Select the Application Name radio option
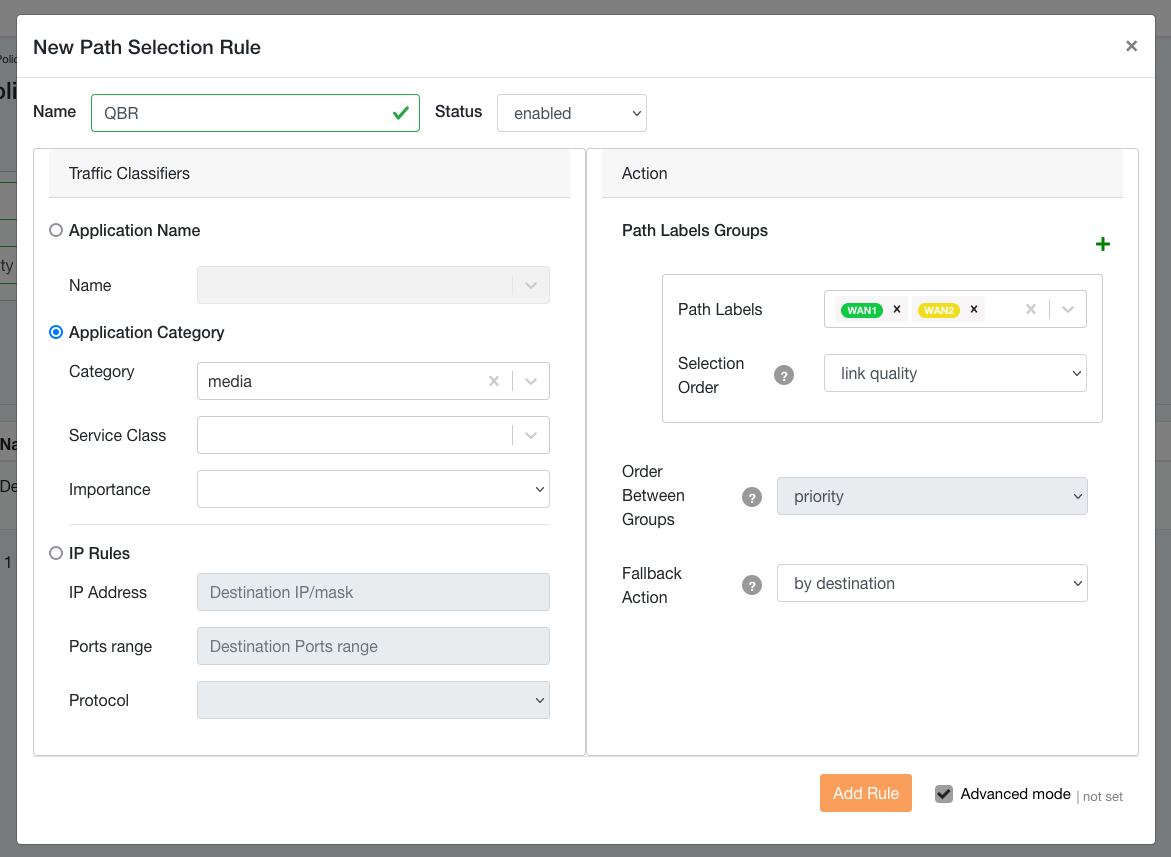1171x857 pixels. 56,231
